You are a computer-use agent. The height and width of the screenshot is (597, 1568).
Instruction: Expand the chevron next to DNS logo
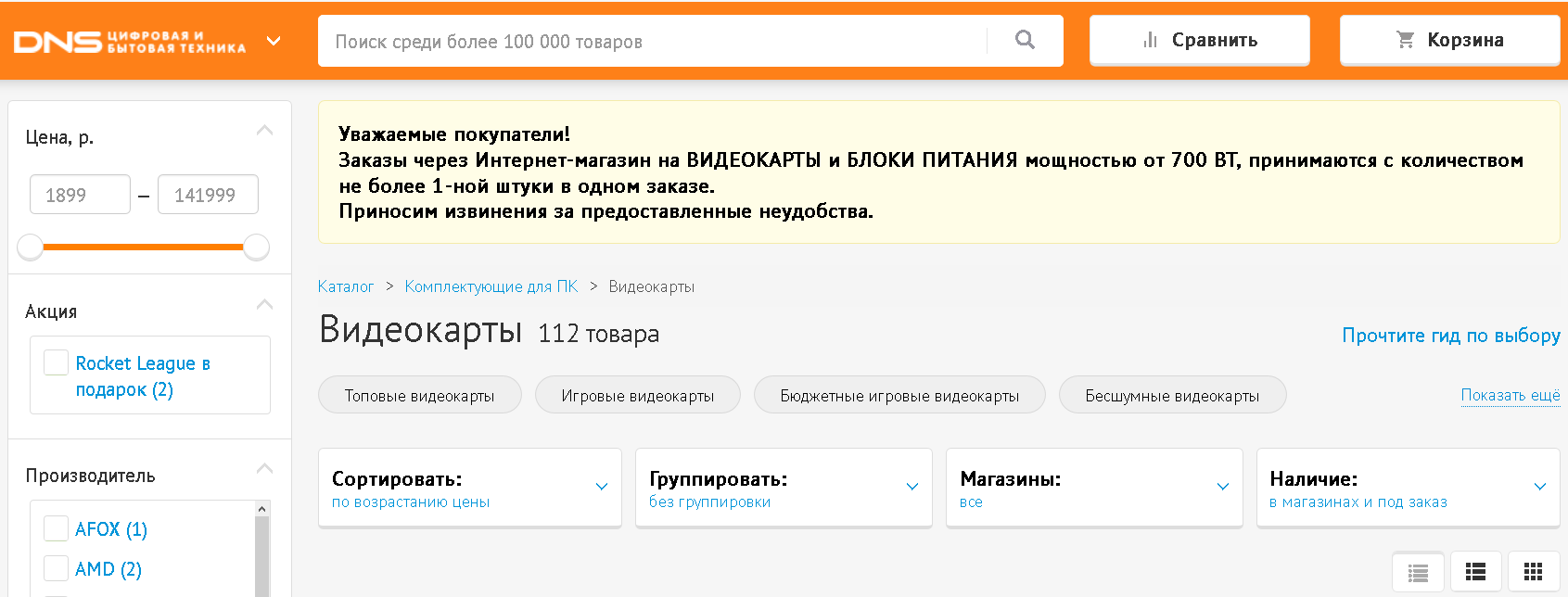274,41
